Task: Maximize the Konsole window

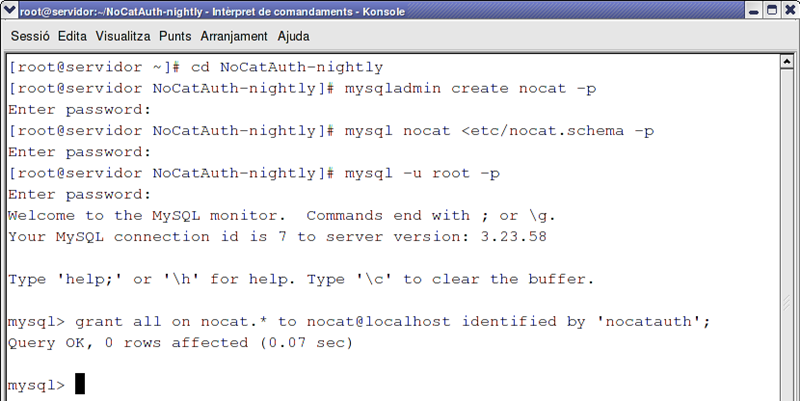Action: click(x=772, y=10)
